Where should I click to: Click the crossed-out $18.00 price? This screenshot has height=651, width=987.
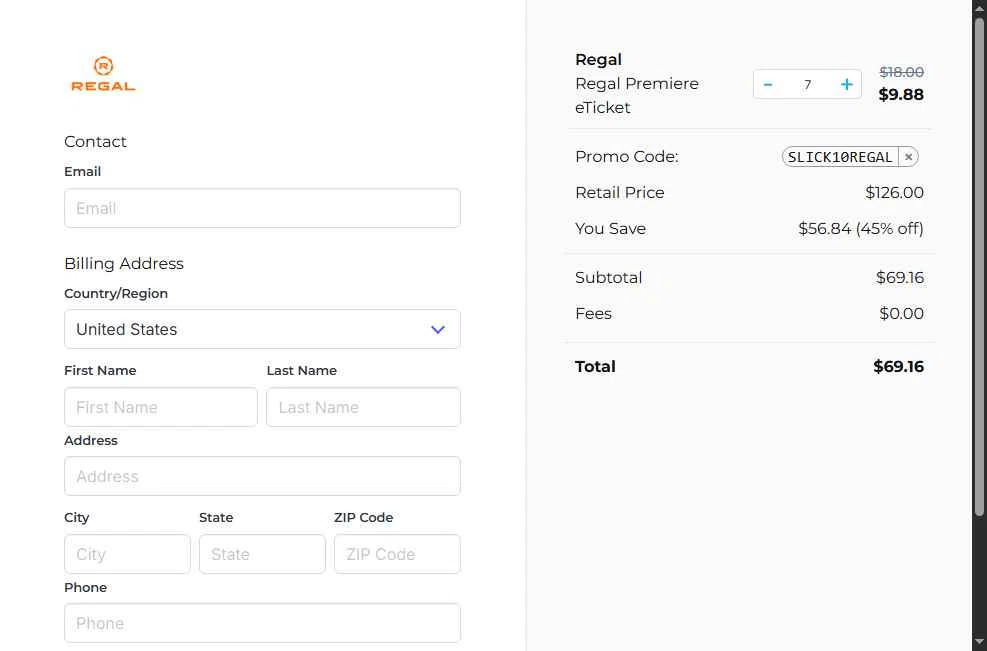pyautogui.click(x=901, y=72)
